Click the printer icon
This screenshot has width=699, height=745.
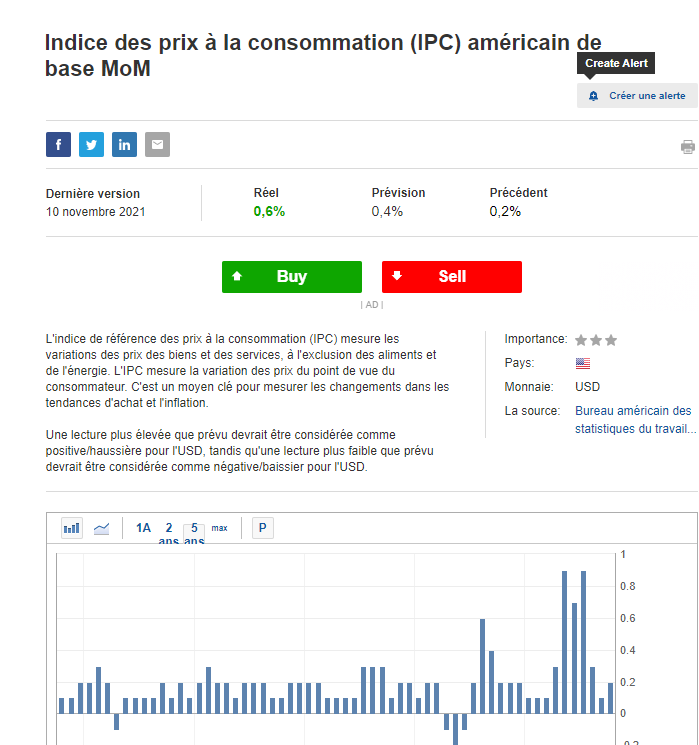pyautogui.click(x=688, y=147)
